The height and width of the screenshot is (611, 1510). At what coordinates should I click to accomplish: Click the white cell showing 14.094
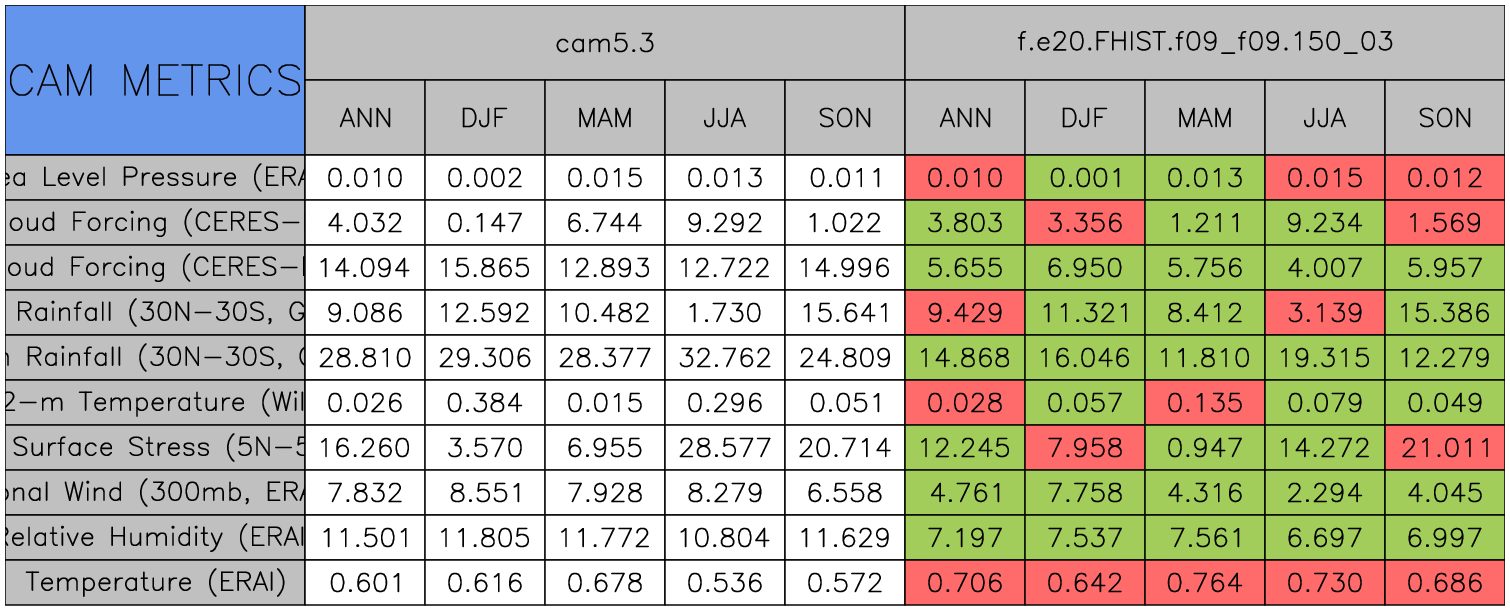[x=365, y=267]
